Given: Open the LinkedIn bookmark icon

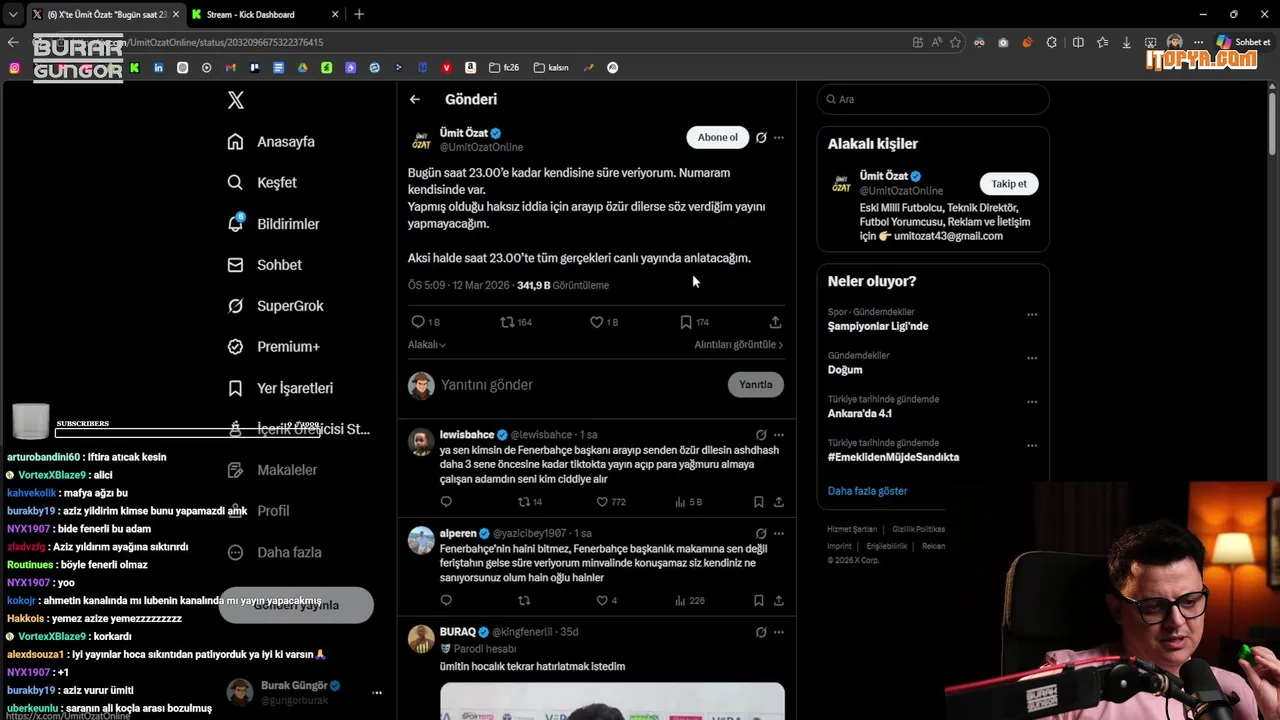Looking at the screenshot, I should click(x=158, y=68).
